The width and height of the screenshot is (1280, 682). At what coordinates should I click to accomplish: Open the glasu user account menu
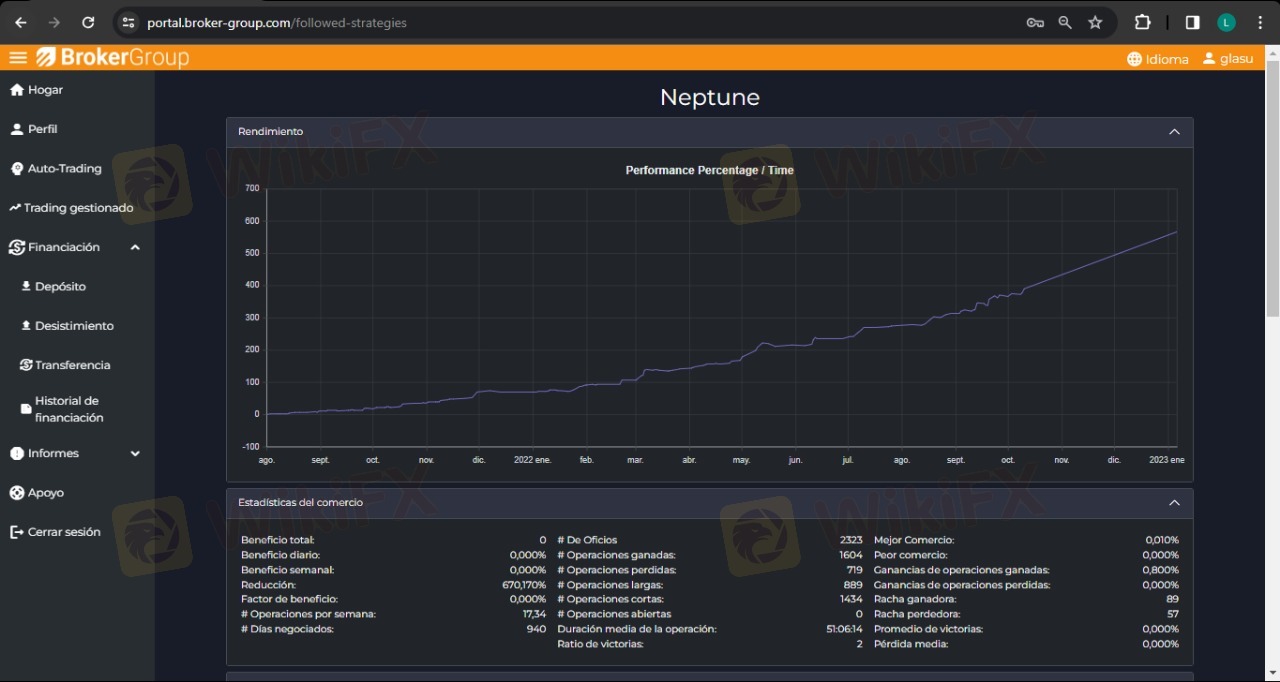pos(1228,59)
